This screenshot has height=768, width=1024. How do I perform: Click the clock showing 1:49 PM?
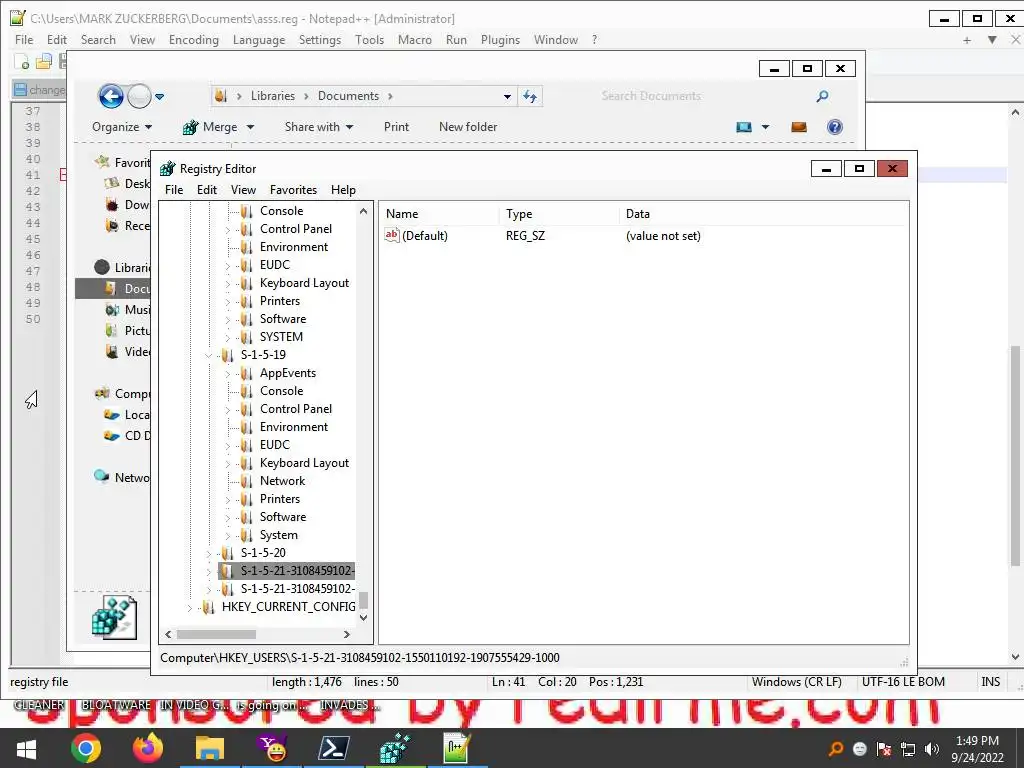click(977, 741)
